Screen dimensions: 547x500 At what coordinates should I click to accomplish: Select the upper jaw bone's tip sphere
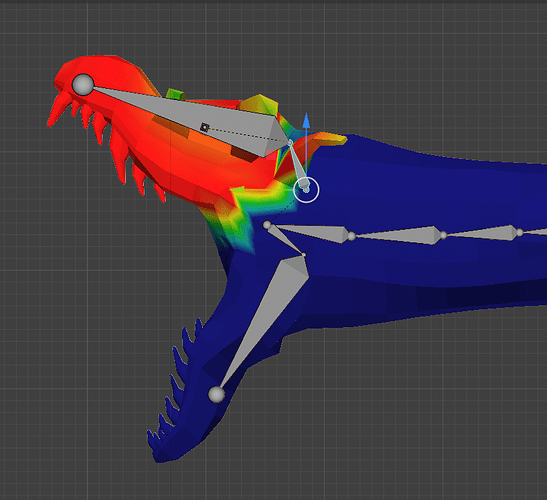tap(83, 84)
